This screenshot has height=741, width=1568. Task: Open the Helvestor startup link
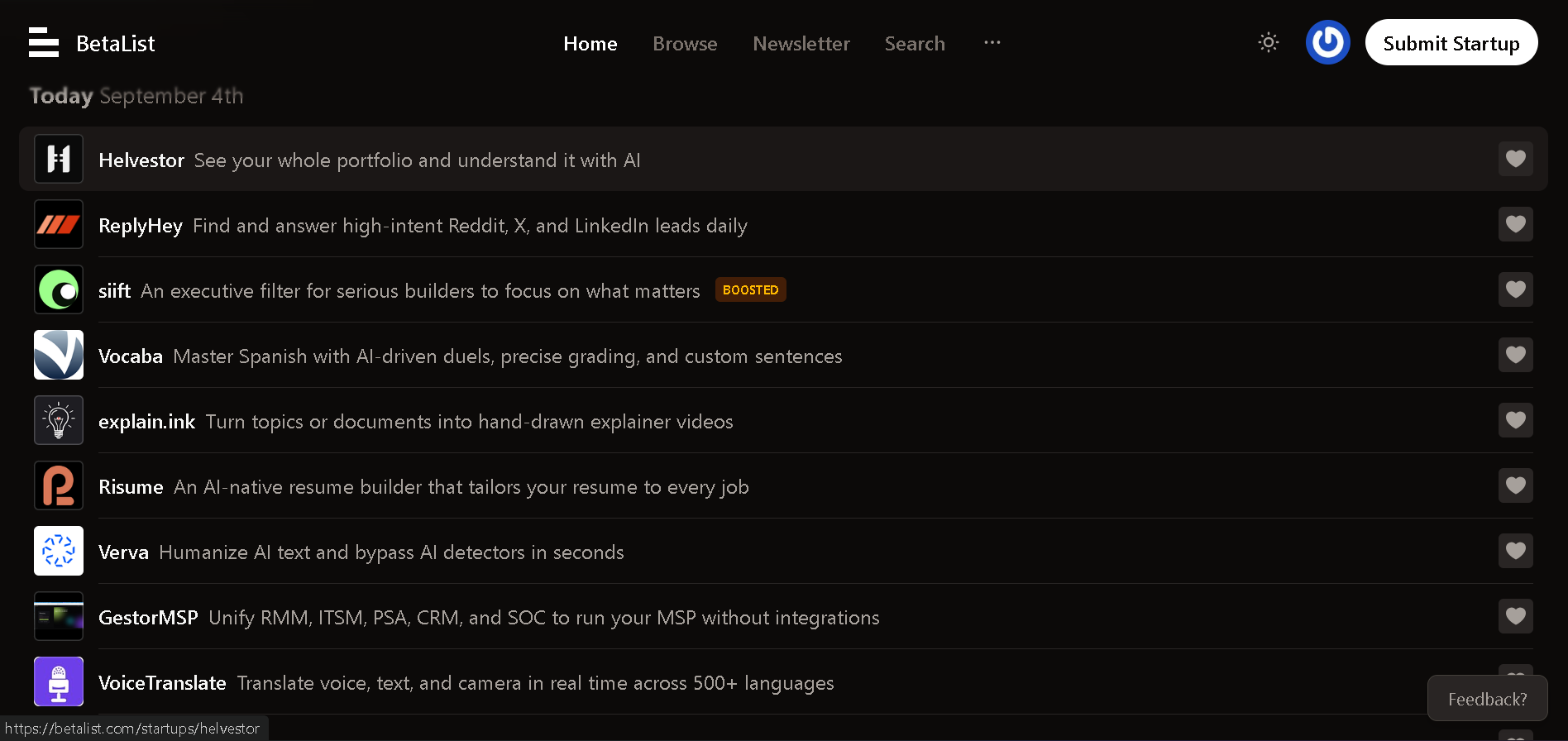[x=141, y=160]
